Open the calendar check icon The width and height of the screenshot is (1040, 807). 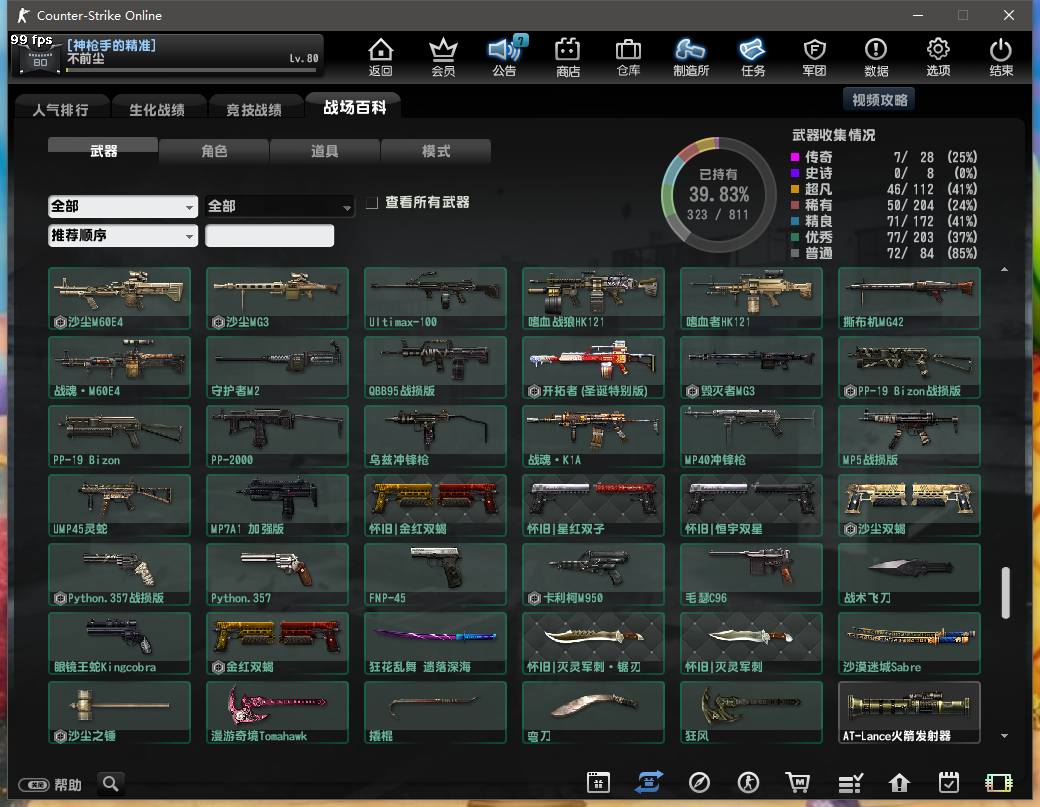[x=949, y=783]
